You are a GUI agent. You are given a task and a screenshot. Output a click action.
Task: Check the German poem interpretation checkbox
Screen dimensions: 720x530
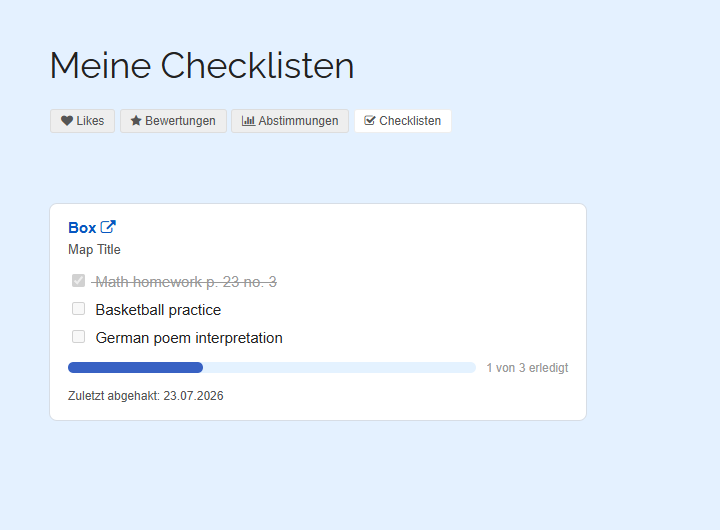[79, 337]
